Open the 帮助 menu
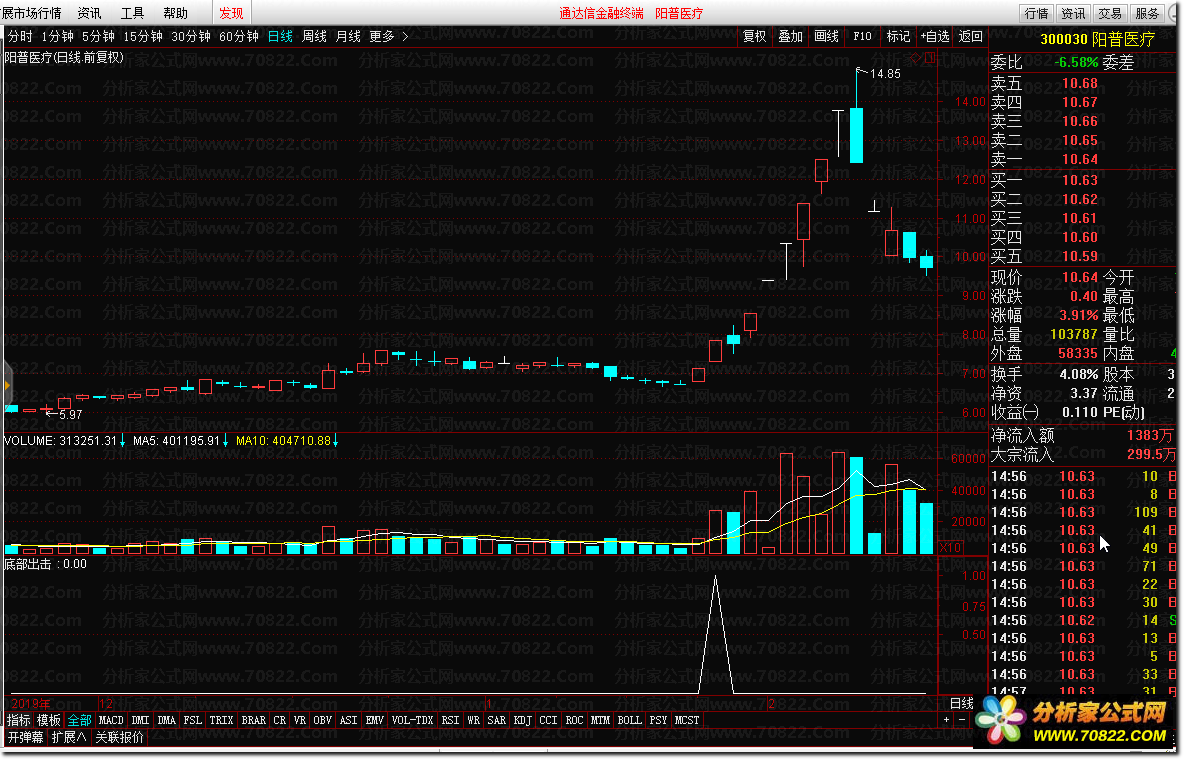The width and height of the screenshot is (1185, 760). (x=175, y=13)
